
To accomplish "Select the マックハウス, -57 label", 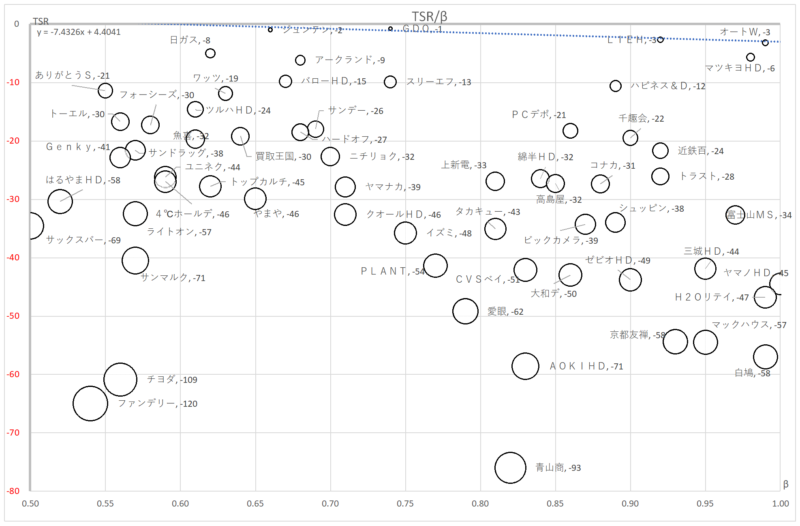I will (749, 325).
